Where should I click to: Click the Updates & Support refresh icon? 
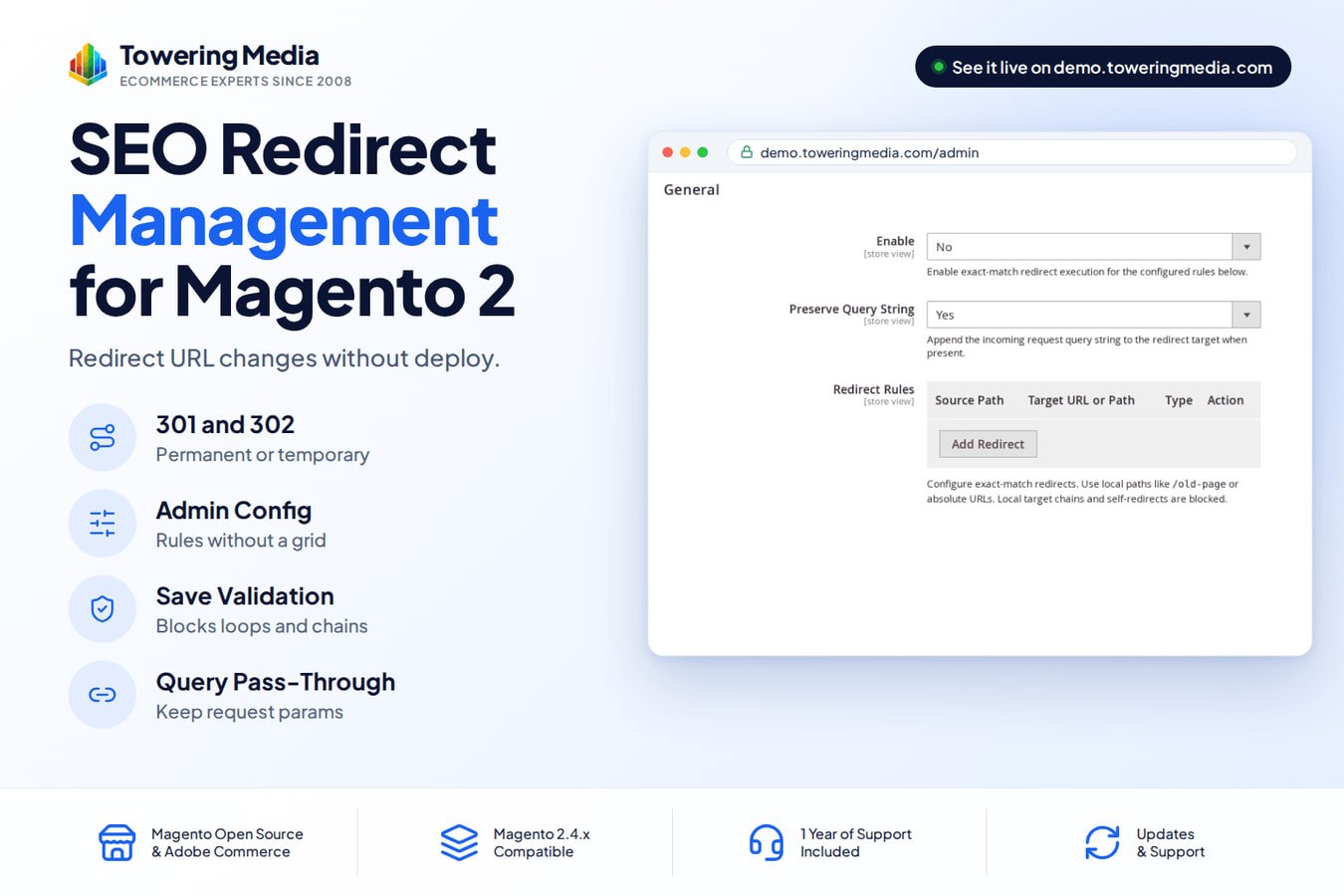coord(1102,842)
